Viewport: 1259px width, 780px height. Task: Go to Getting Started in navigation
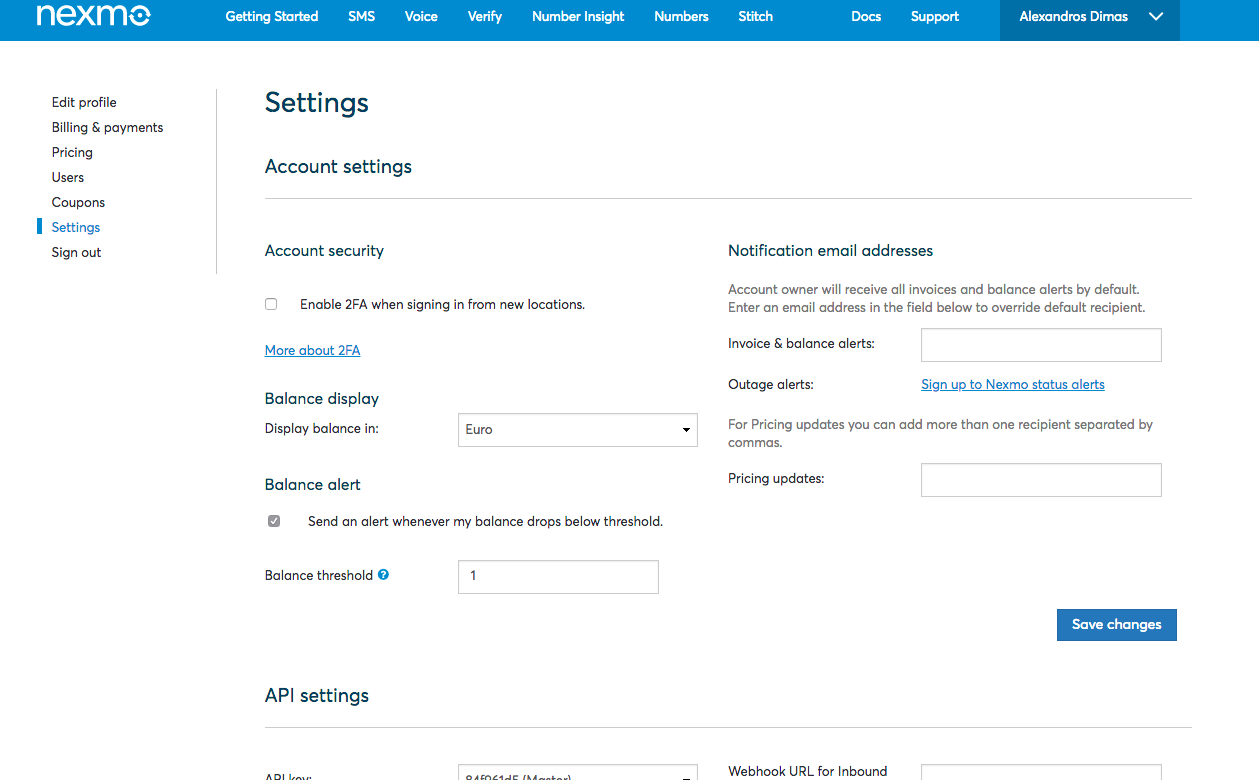(x=271, y=17)
